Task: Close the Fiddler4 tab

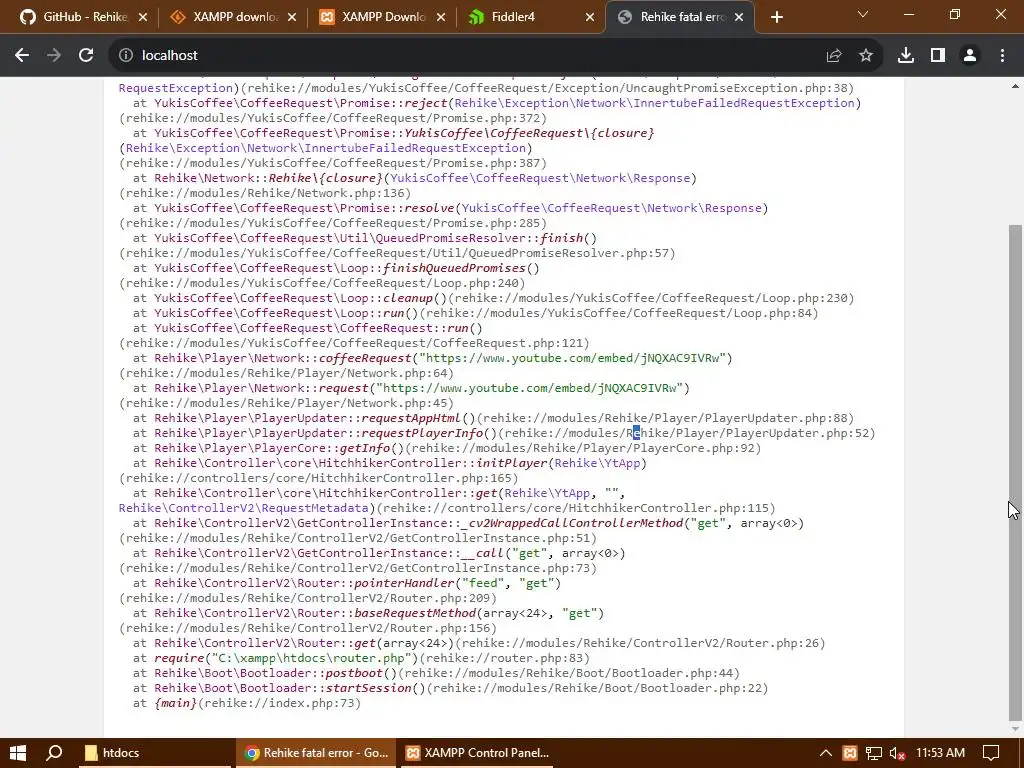Action: pyautogui.click(x=590, y=17)
